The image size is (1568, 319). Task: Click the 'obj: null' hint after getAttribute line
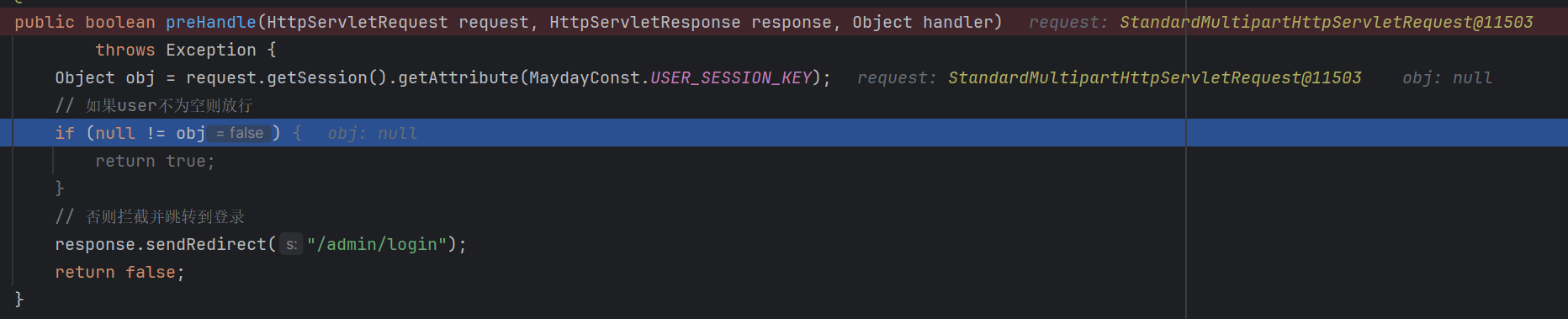click(1447, 78)
